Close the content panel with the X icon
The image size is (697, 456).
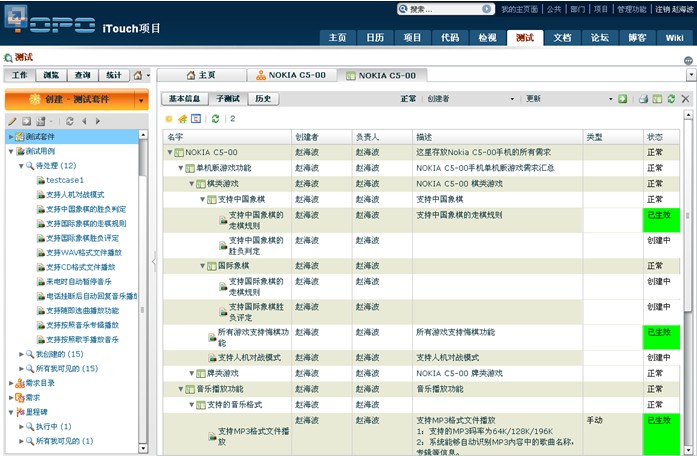[685, 99]
